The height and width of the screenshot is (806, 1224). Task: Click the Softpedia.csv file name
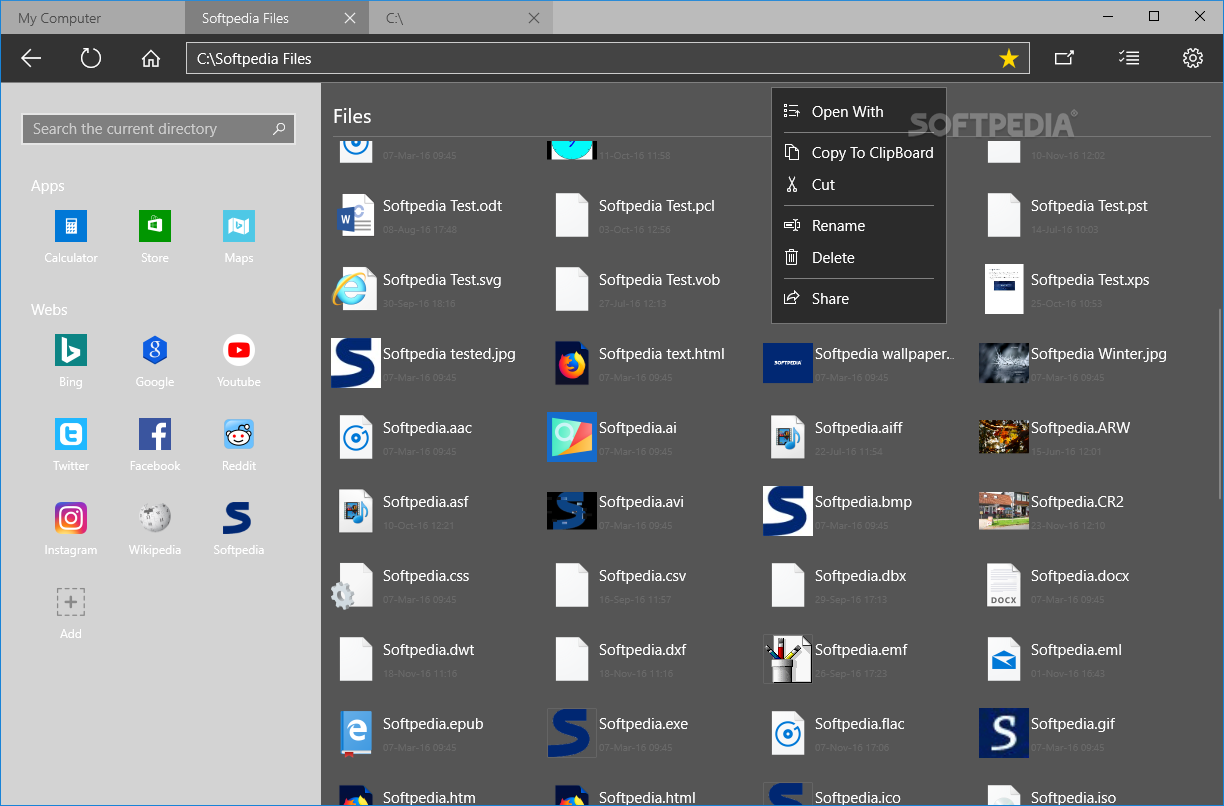(643, 576)
